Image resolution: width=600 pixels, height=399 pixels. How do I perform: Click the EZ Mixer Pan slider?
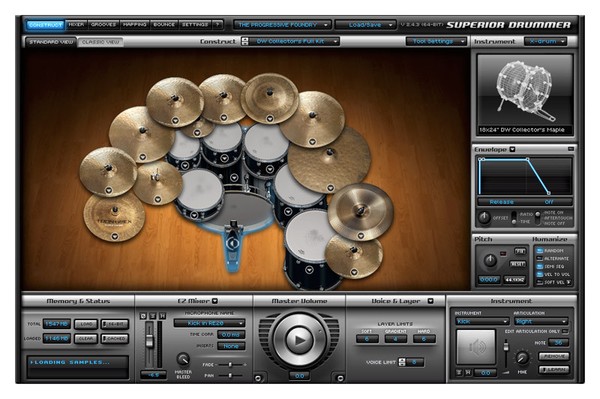point(230,376)
